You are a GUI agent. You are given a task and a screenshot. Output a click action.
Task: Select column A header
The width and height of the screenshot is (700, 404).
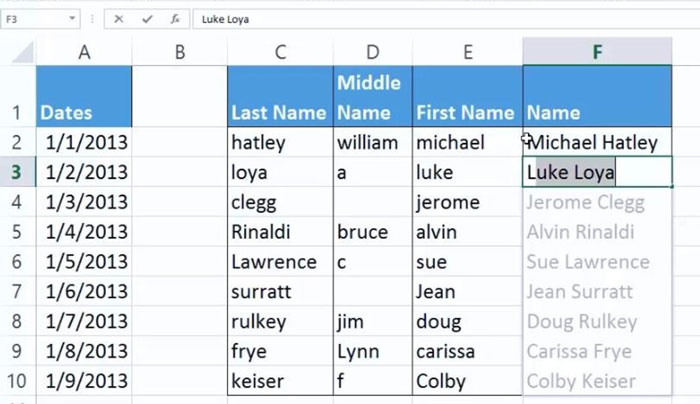84,52
